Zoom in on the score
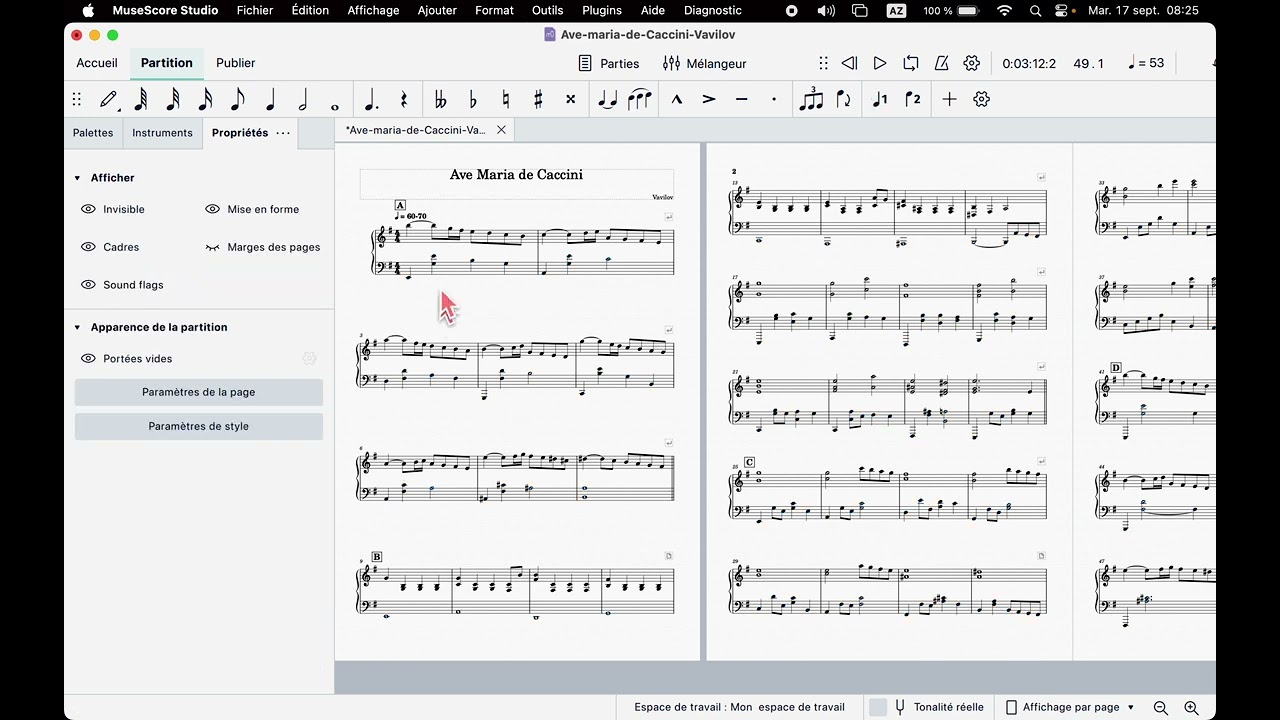Screen dimensions: 1280x720 click(x=1191, y=707)
